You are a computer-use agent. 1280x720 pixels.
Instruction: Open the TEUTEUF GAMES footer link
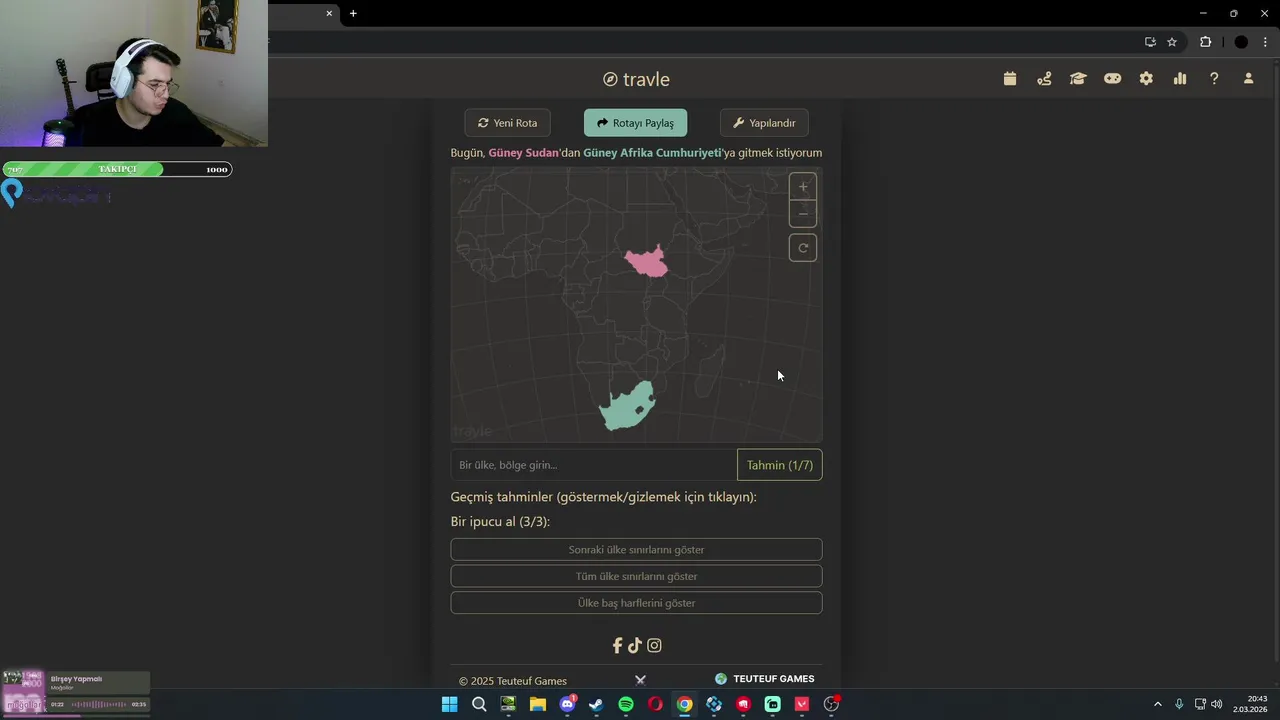(764, 679)
